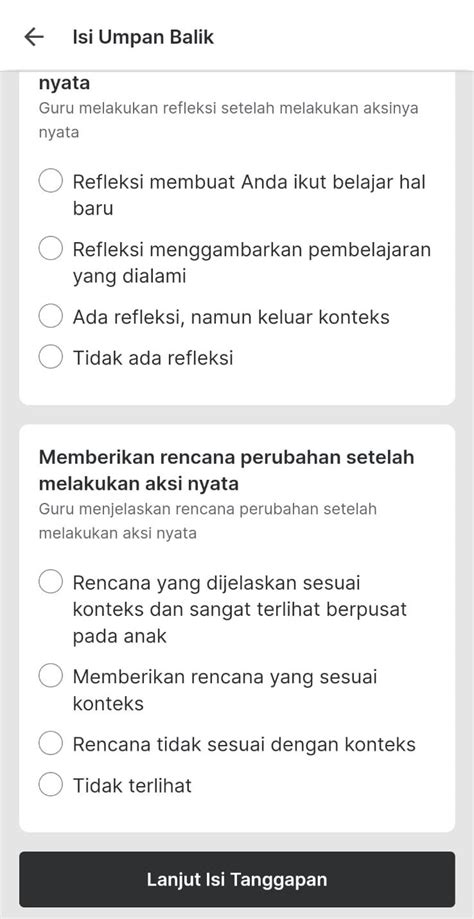The height and width of the screenshot is (919, 474).
Task: Click heading 'Memberikan rencana perubahan setelah melakukan aksi nyata'
Action: 226,471
